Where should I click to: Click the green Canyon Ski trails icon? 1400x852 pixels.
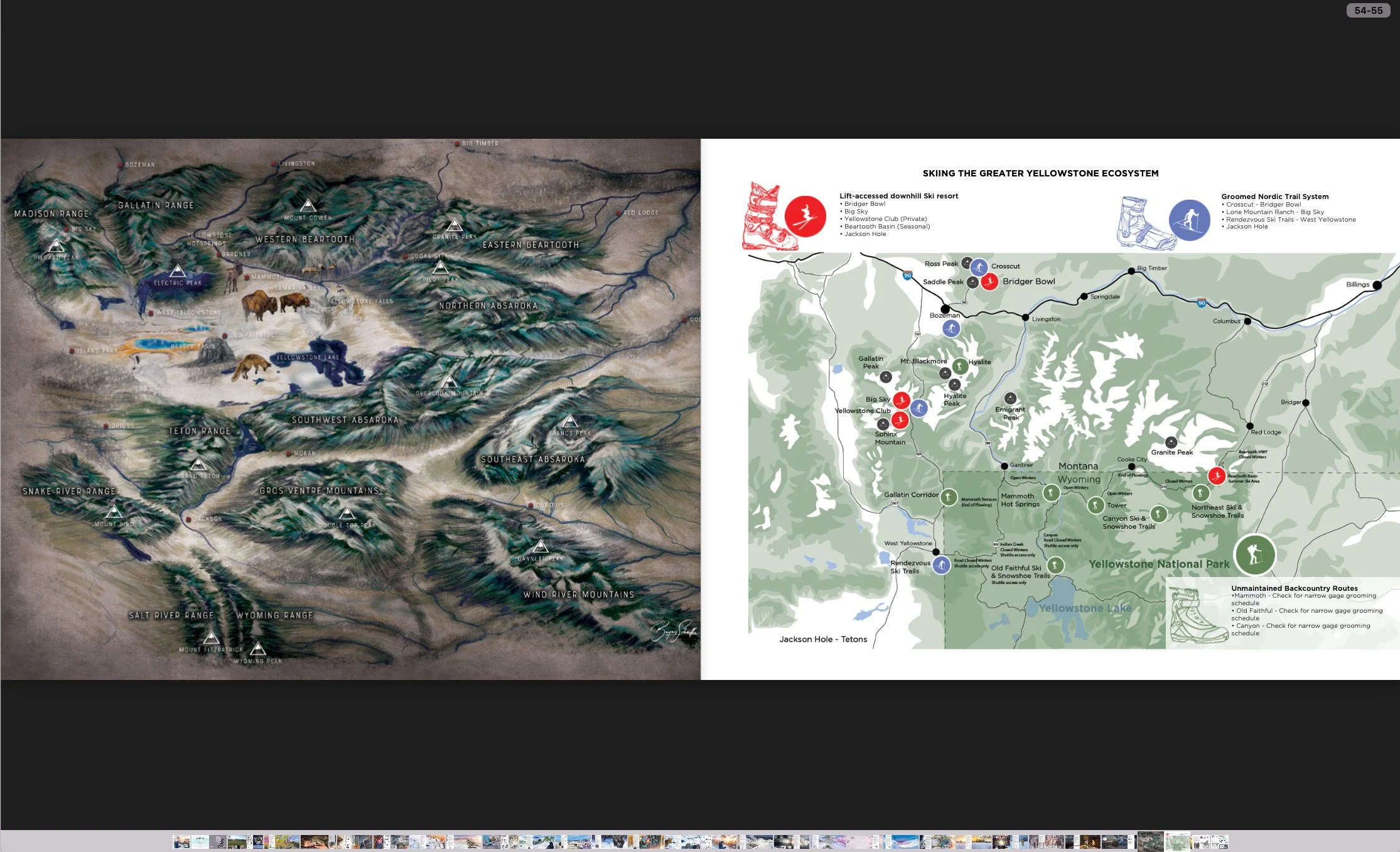point(1158,514)
